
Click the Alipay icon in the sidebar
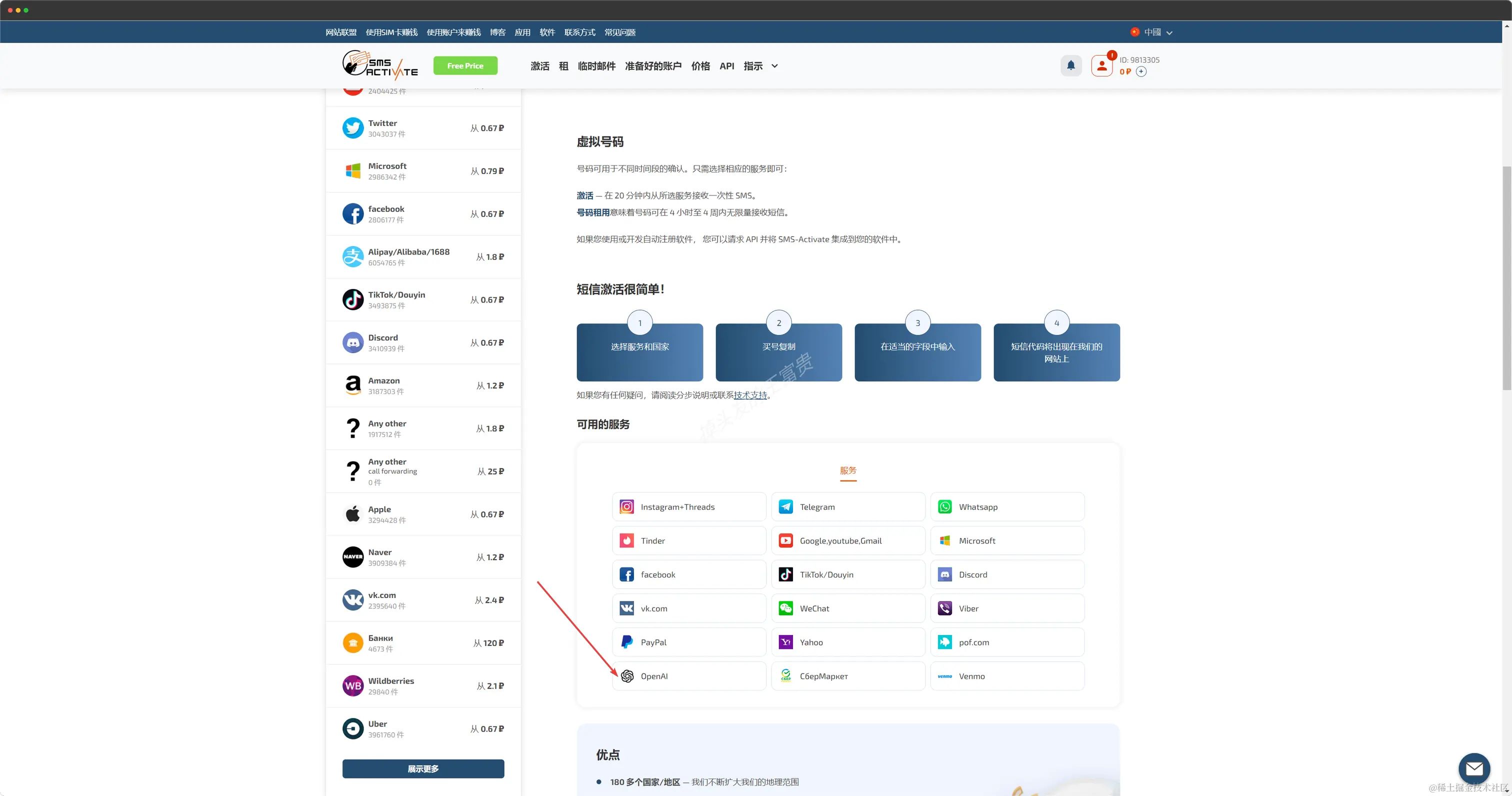point(353,256)
